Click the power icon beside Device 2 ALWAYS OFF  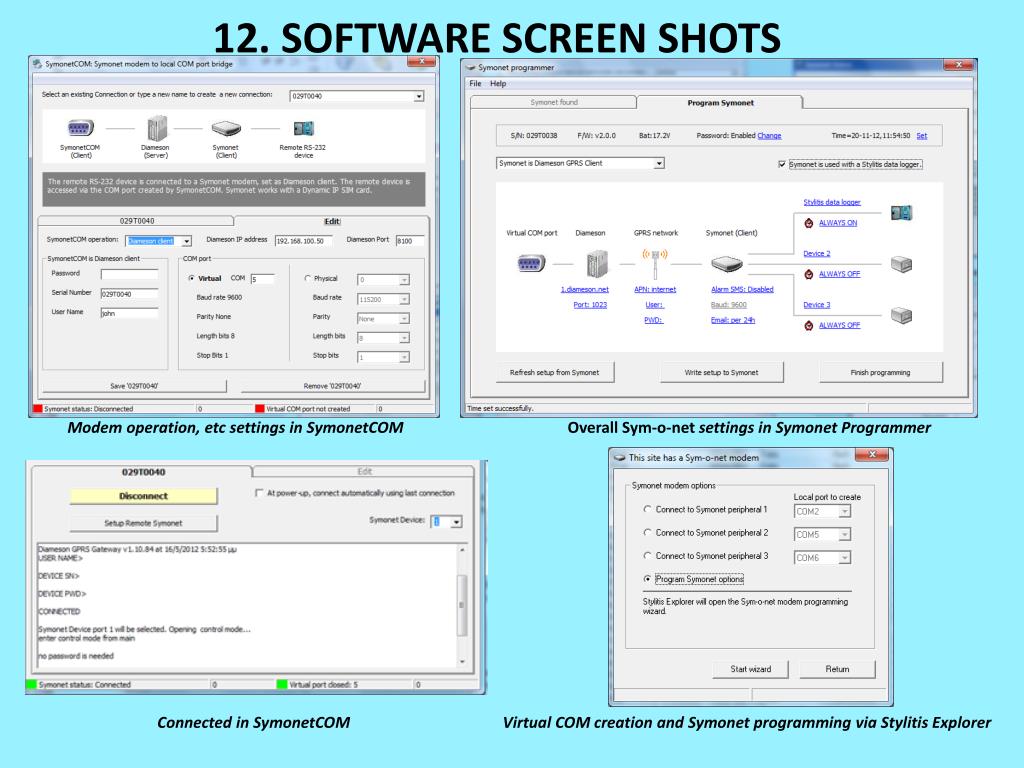[x=808, y=274]
